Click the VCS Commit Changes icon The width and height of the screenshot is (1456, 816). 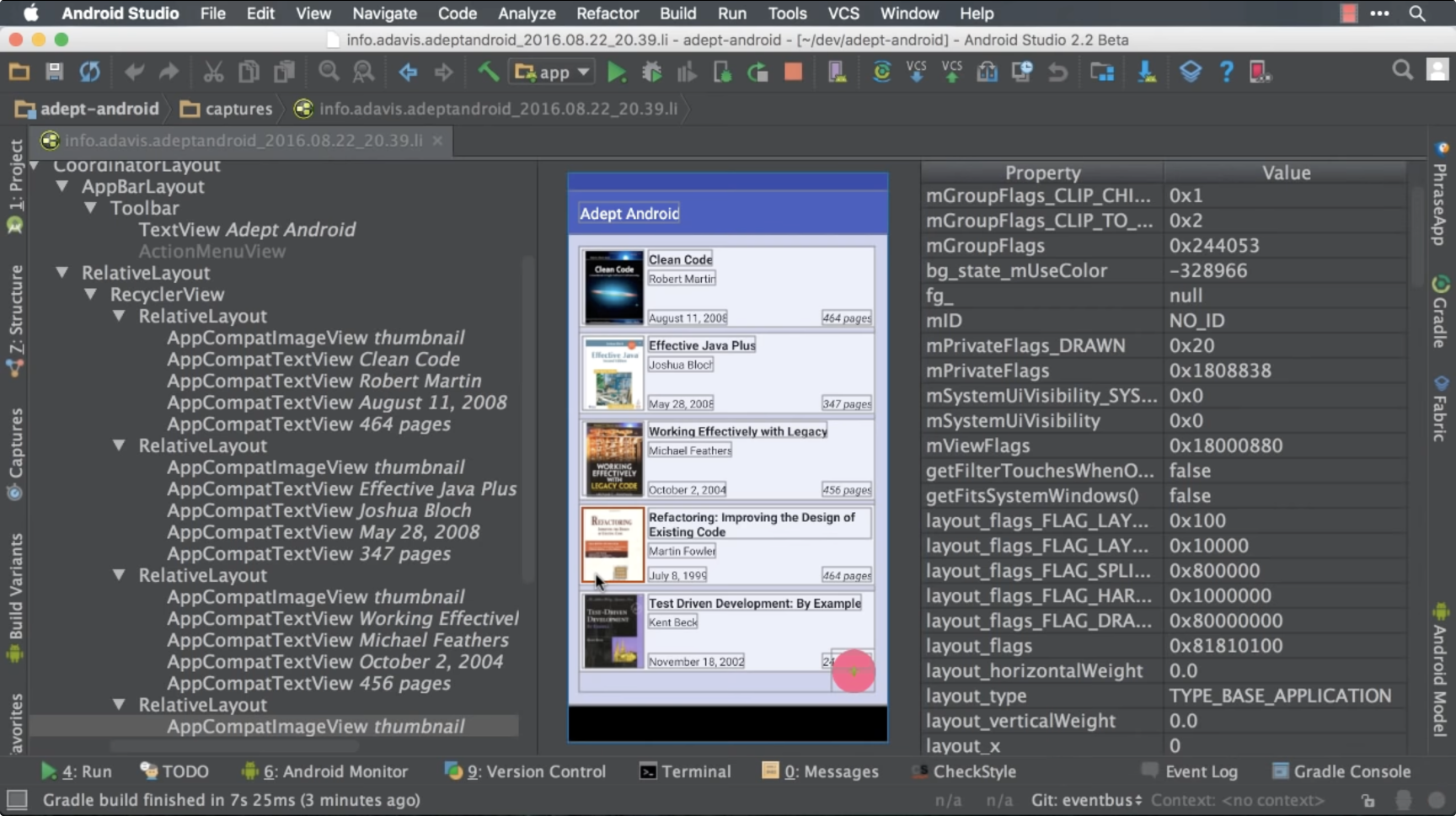coord(952,72)
